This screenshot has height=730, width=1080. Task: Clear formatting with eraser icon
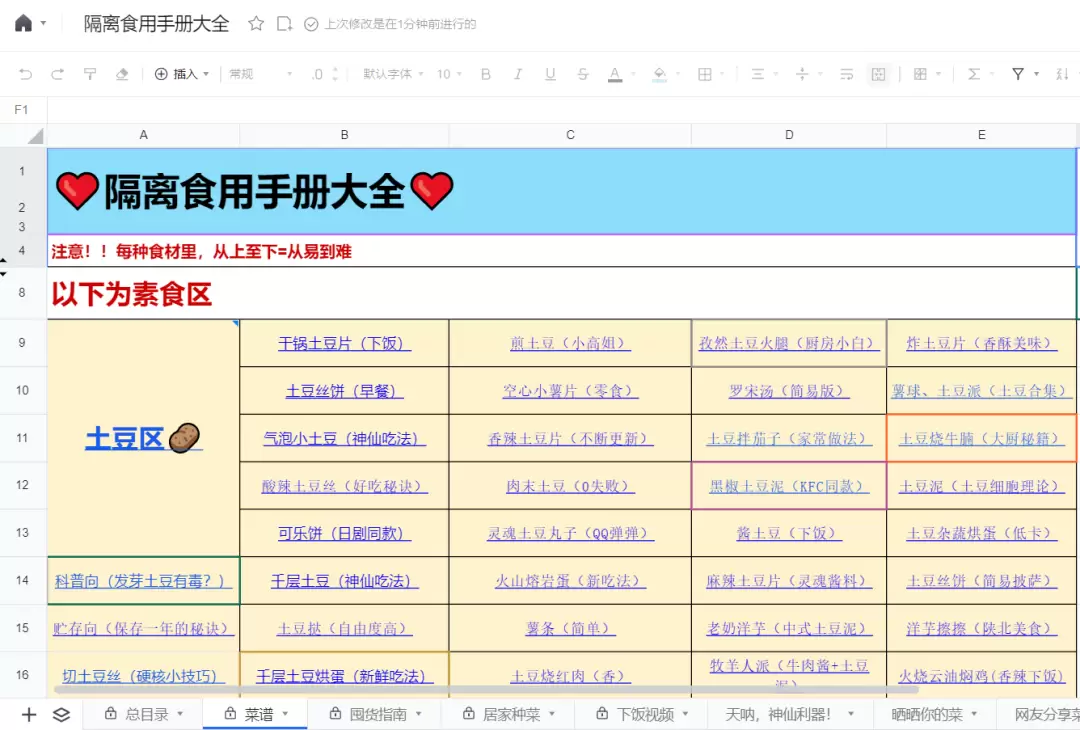click(122, 74)
